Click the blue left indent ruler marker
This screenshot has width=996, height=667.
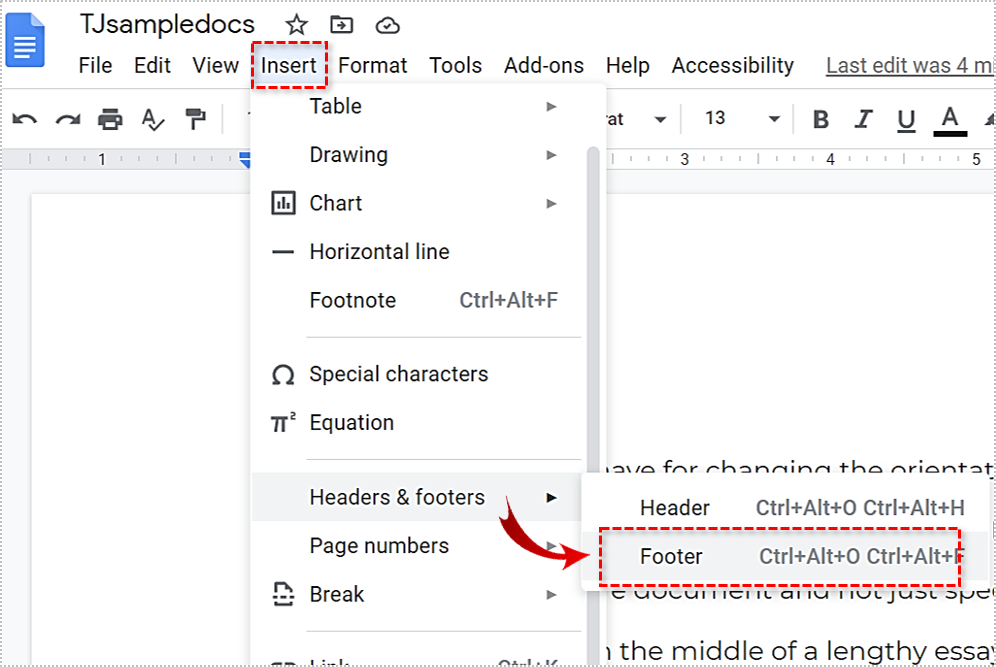point(245,160)
